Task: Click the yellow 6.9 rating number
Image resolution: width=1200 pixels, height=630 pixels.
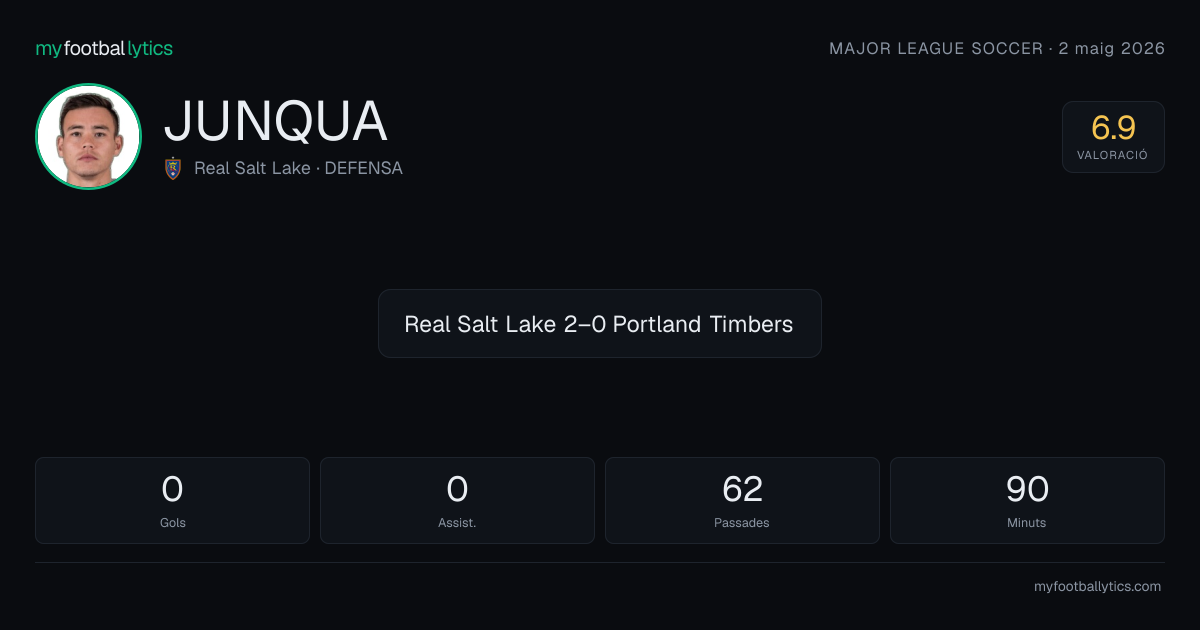Action: 1113,128
